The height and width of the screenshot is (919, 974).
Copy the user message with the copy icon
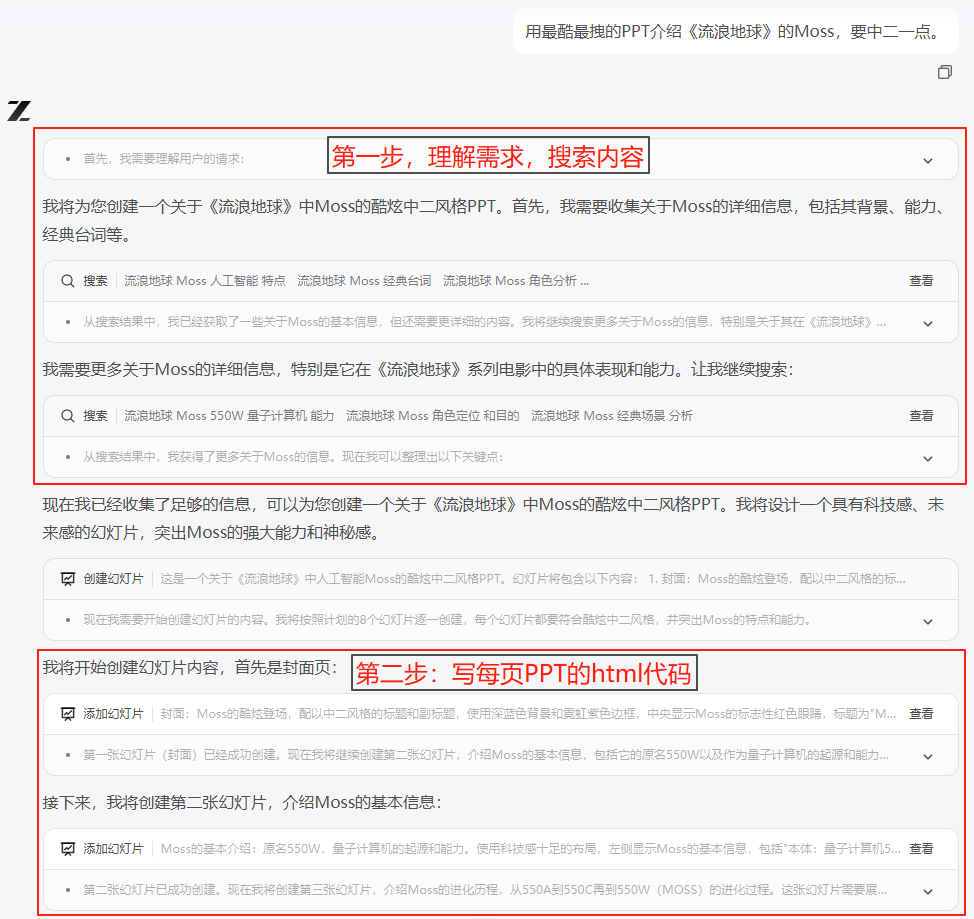[944, 72]
